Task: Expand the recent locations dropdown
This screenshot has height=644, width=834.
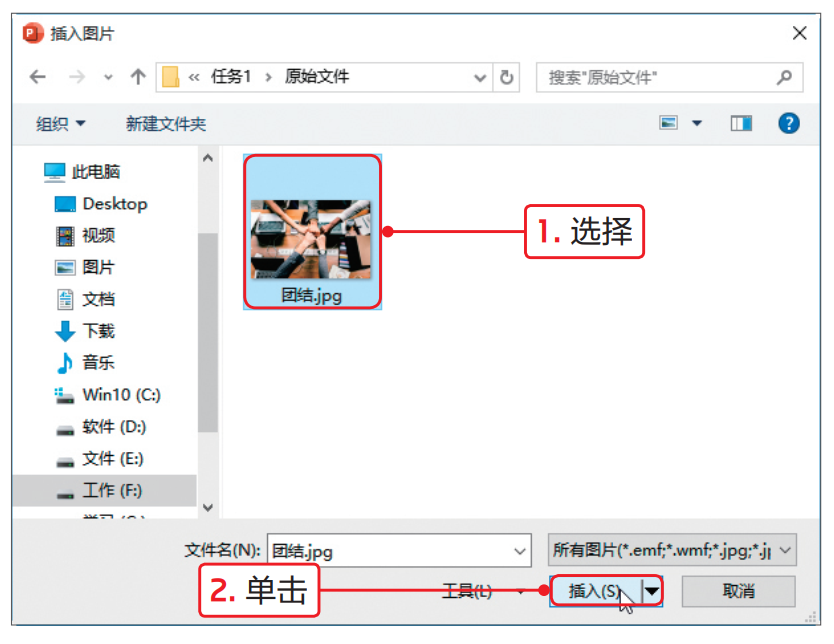Action: click(x=108, y=78)
